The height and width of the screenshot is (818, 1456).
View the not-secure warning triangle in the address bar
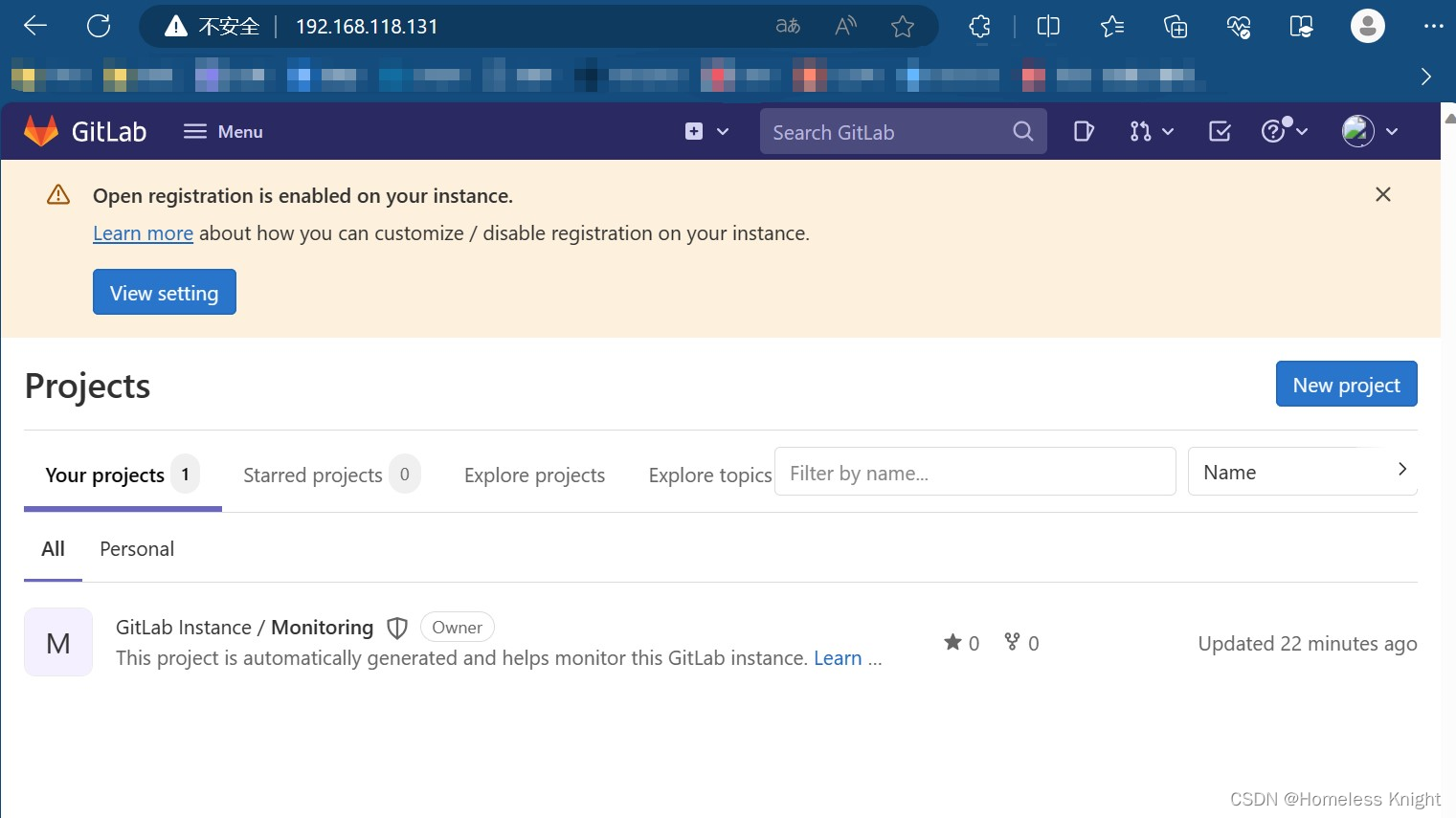tap(176, 27)
